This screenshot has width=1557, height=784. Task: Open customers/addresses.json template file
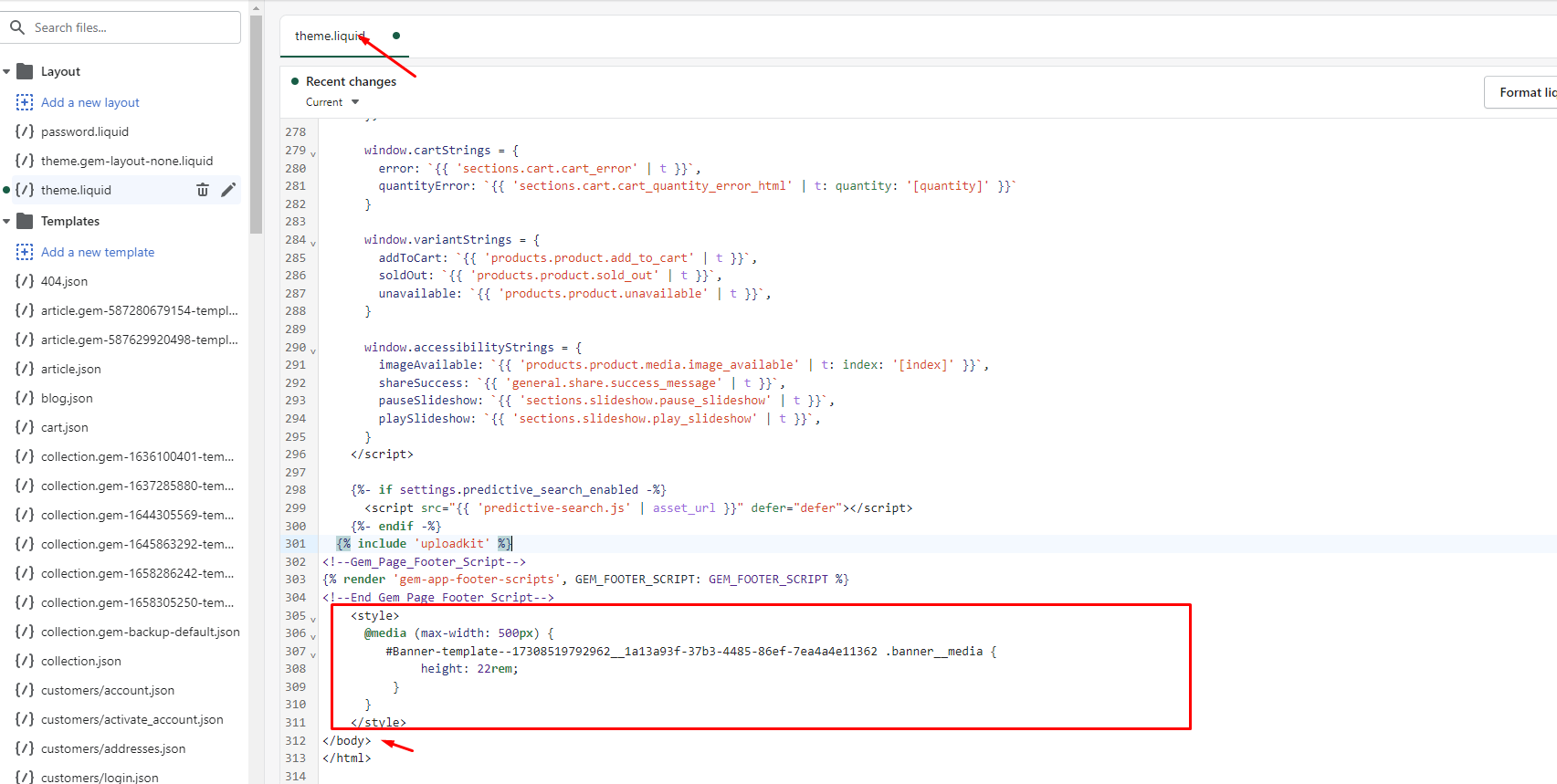pos(113,748)
